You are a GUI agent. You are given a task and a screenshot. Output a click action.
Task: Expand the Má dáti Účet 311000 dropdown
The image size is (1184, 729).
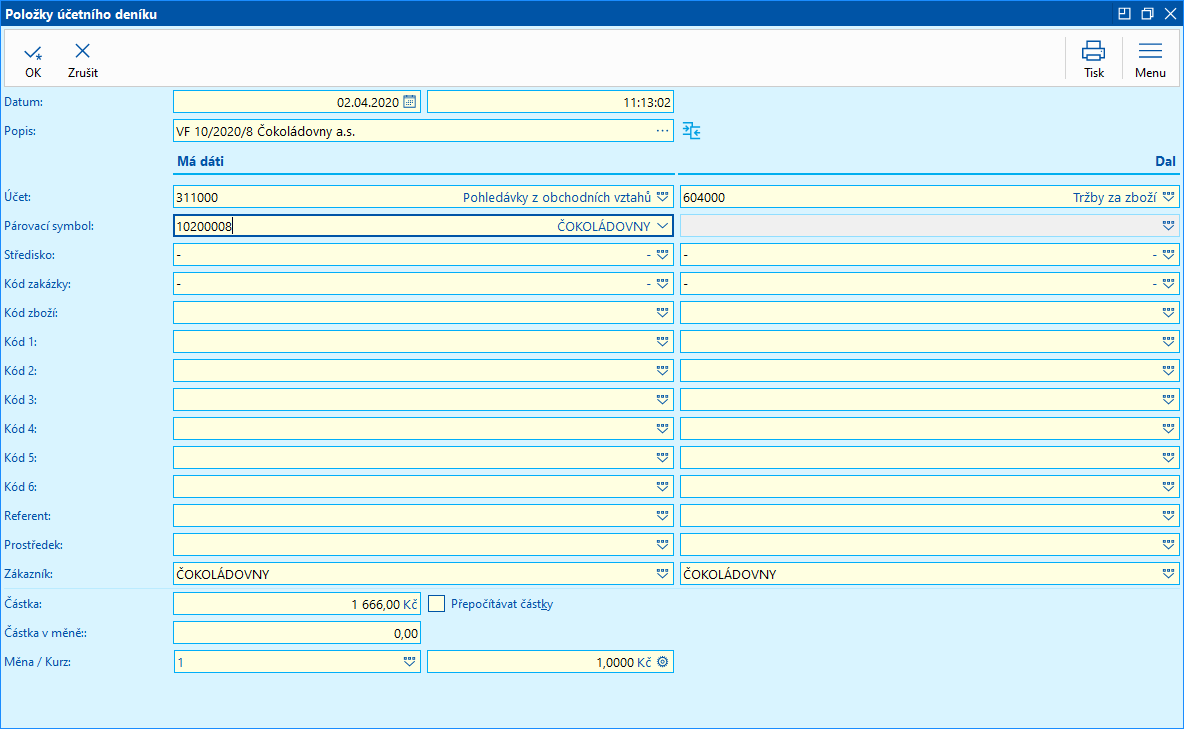(x=662, y=197)
